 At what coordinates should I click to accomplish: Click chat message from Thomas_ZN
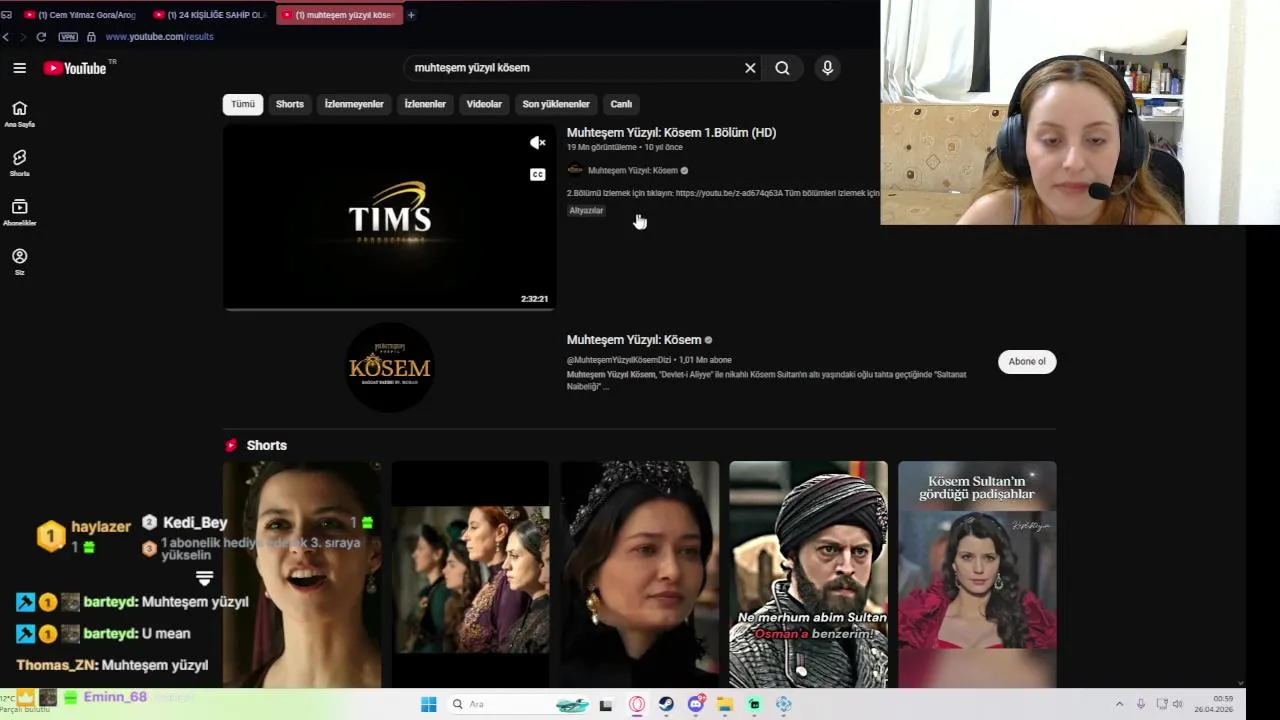point(112,665)
